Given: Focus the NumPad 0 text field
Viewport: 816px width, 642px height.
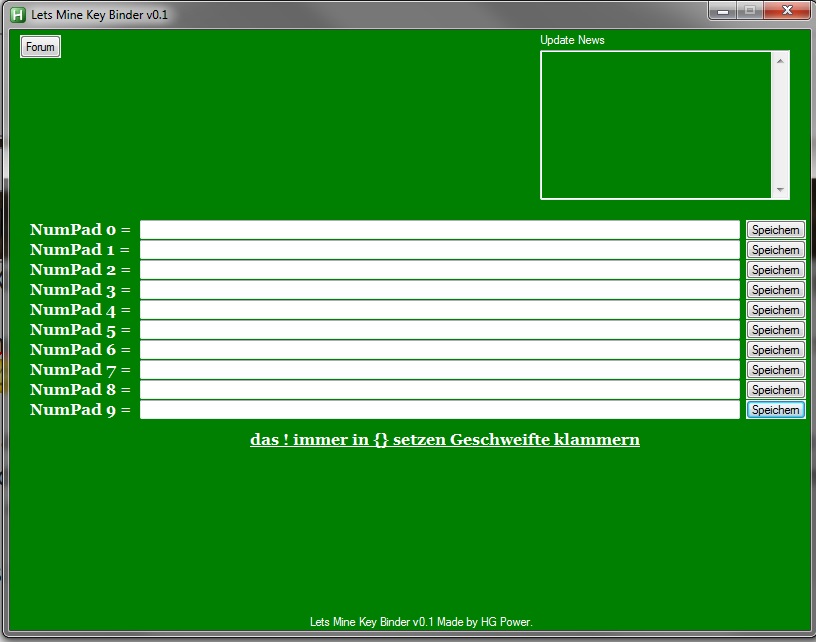Looking at the screenshot, I should 439,230.
